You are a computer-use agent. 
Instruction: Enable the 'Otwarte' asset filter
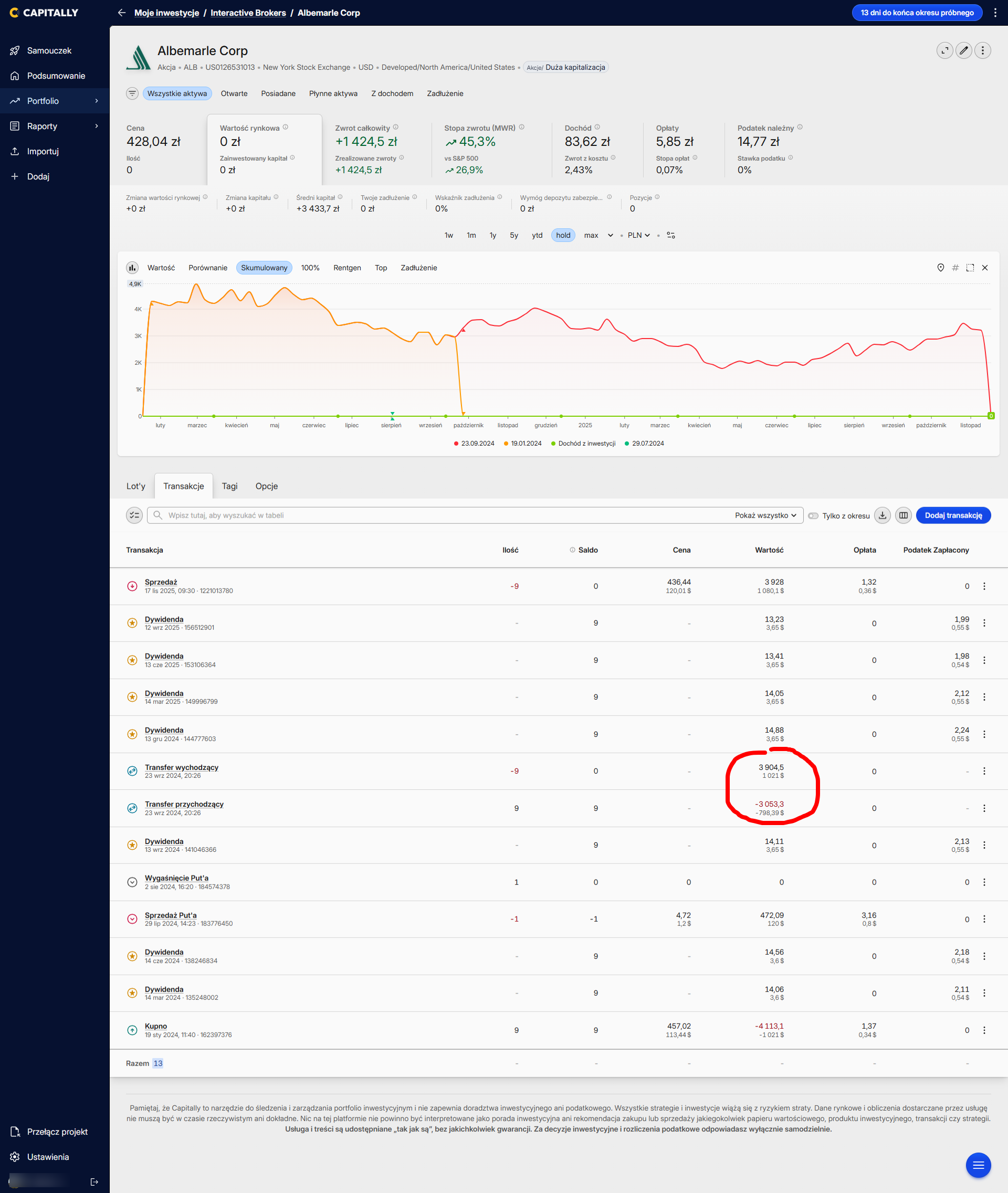(x=234, y=94)
